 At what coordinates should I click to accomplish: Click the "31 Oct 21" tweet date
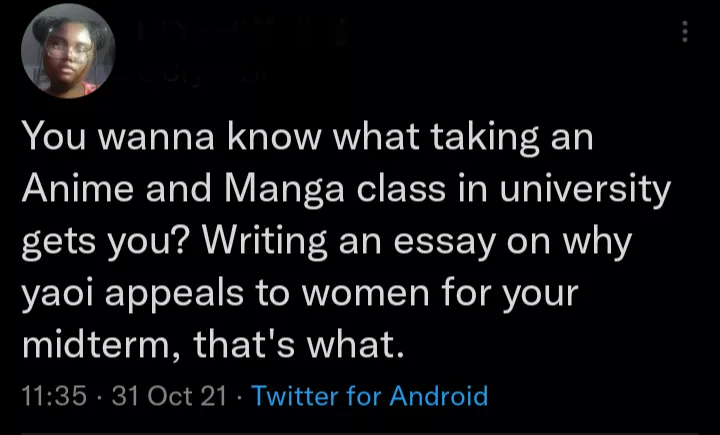coord(169,395)
